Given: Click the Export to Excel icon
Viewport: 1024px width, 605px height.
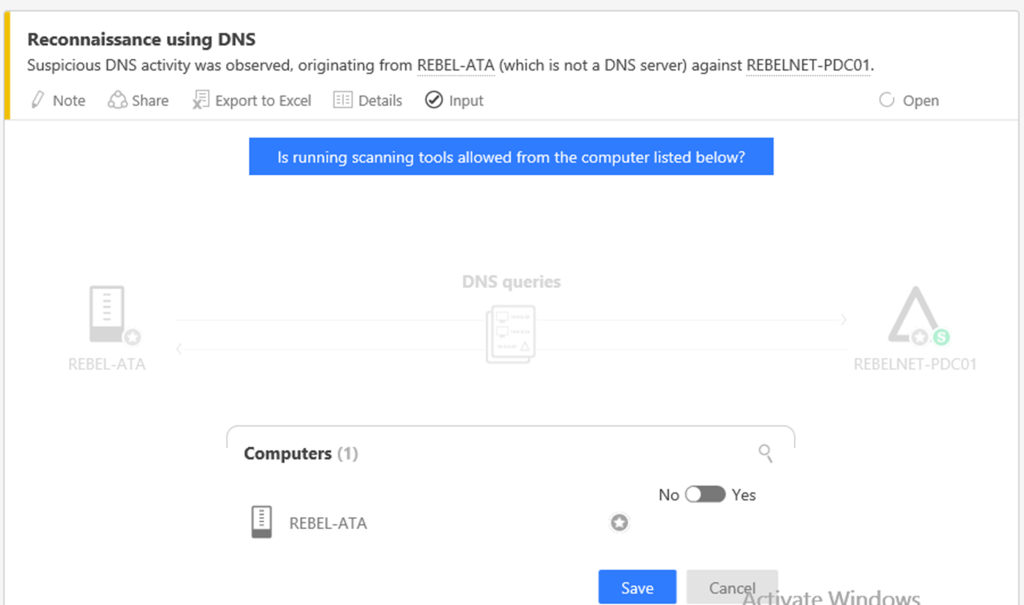Looking at the screenshot, I should click(x=201, y=100).
